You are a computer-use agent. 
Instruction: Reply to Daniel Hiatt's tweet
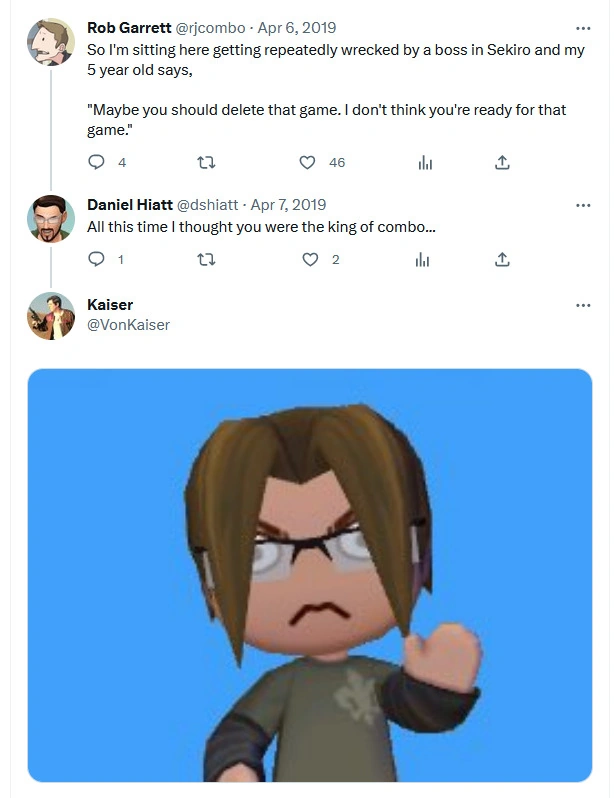pyautogui.click(x=97, y=260)
